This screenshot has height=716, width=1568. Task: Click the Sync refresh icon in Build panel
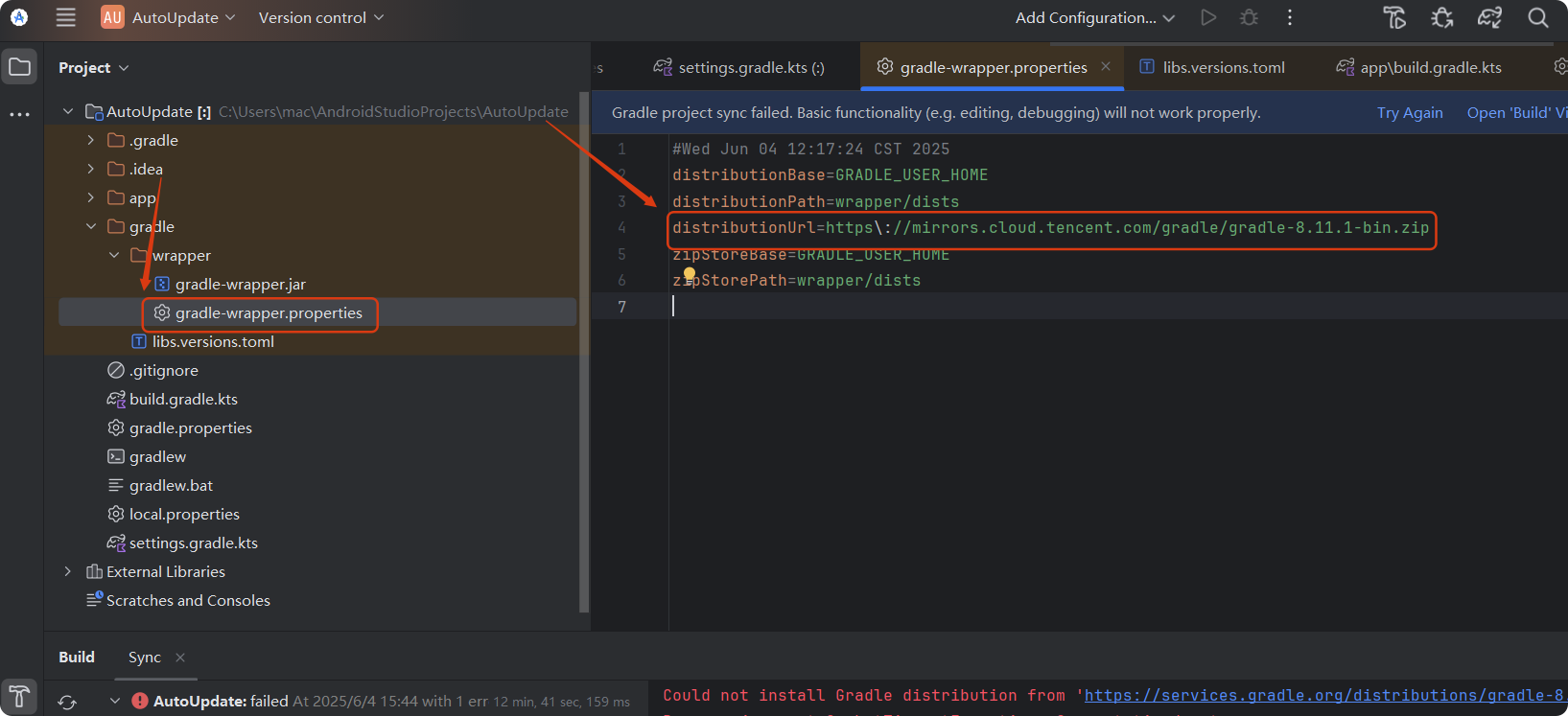point(67,702)
